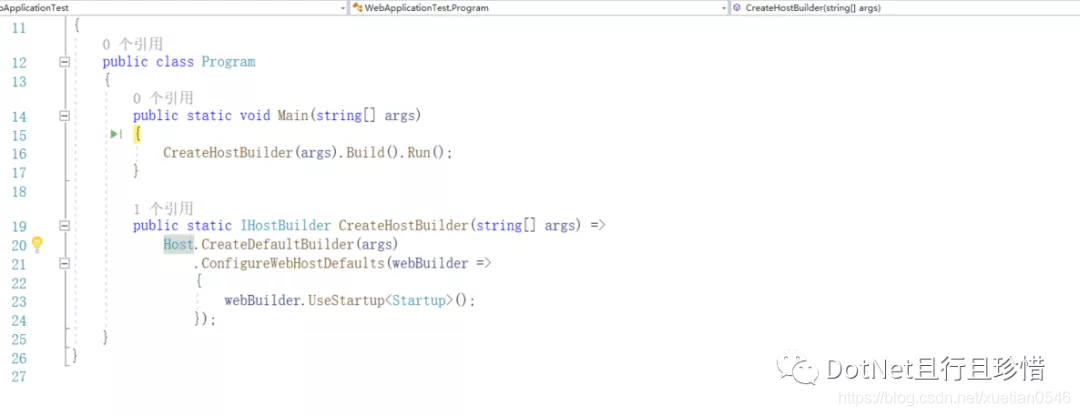This screenshot has width=1080, height=416.
Task: Click the references link above Main method
Action: click(x=163, y=98)
